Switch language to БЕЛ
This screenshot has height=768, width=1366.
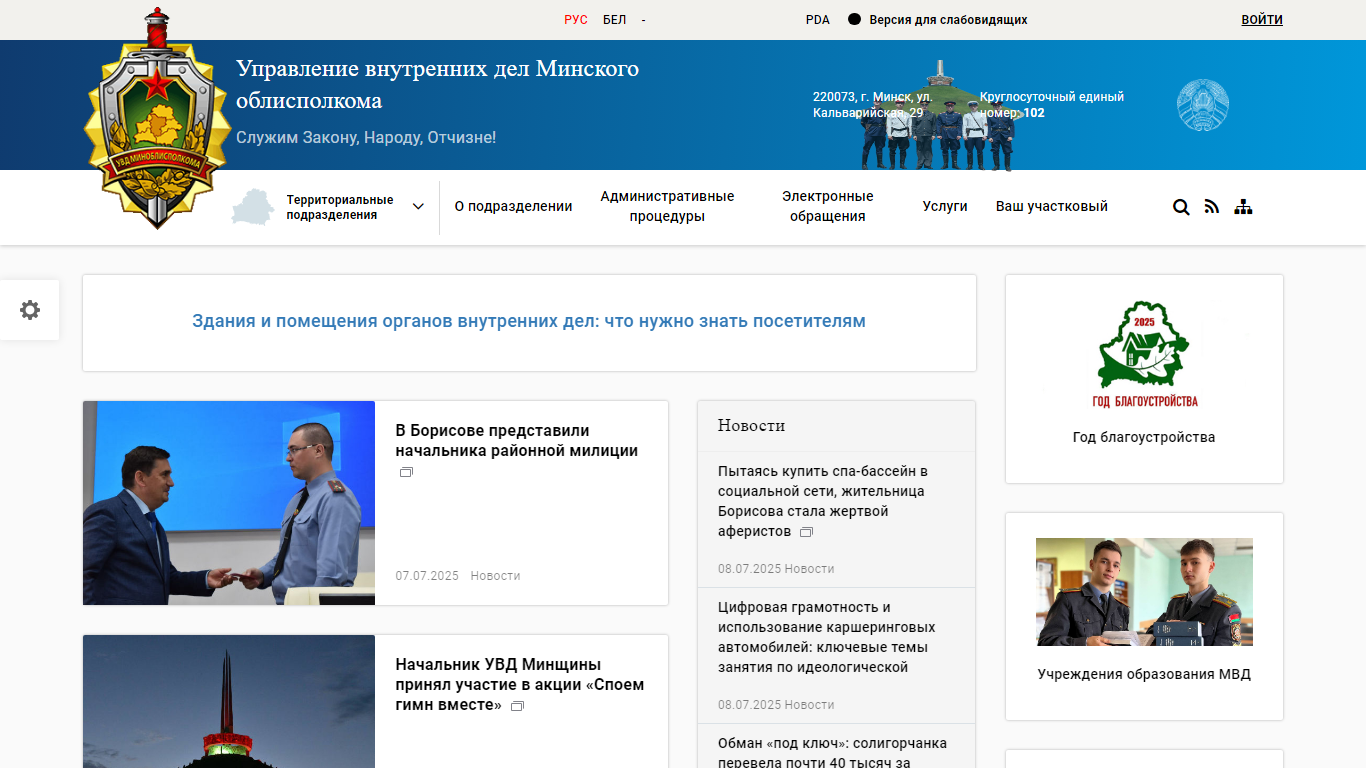614,20
